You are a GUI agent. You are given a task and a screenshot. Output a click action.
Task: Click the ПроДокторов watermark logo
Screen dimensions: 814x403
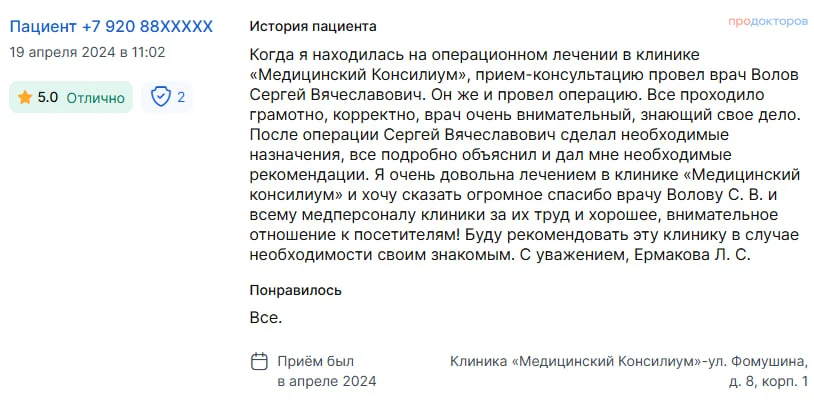[x=768, y=22]
